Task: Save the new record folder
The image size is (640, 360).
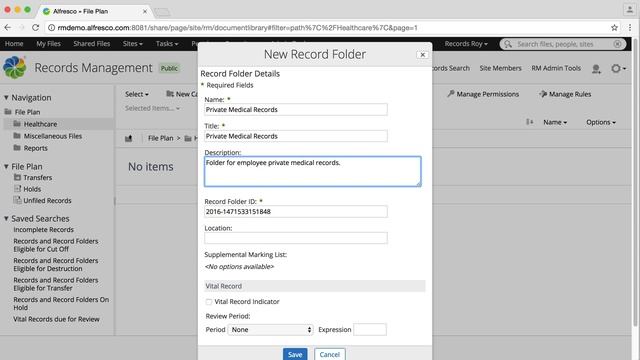Action: (295, 354)
